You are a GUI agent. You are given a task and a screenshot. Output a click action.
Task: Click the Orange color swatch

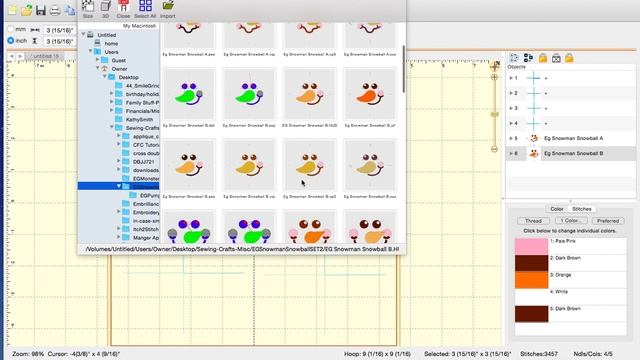(531, 280)
